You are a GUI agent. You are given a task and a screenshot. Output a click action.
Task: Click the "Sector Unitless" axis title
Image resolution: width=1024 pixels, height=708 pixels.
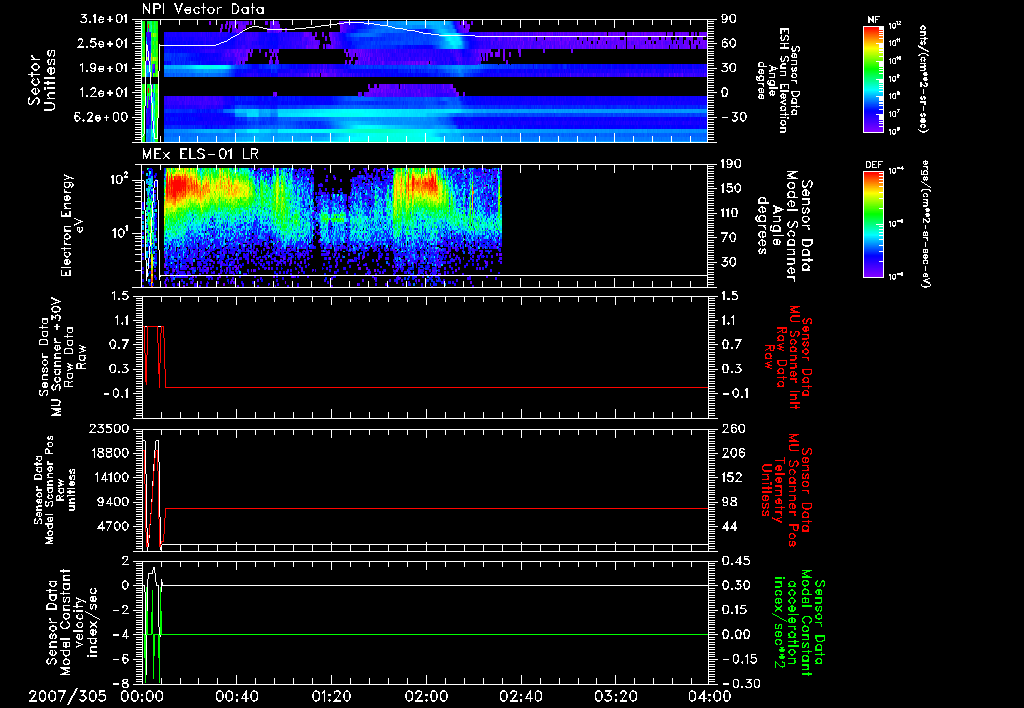click(42, 80)
